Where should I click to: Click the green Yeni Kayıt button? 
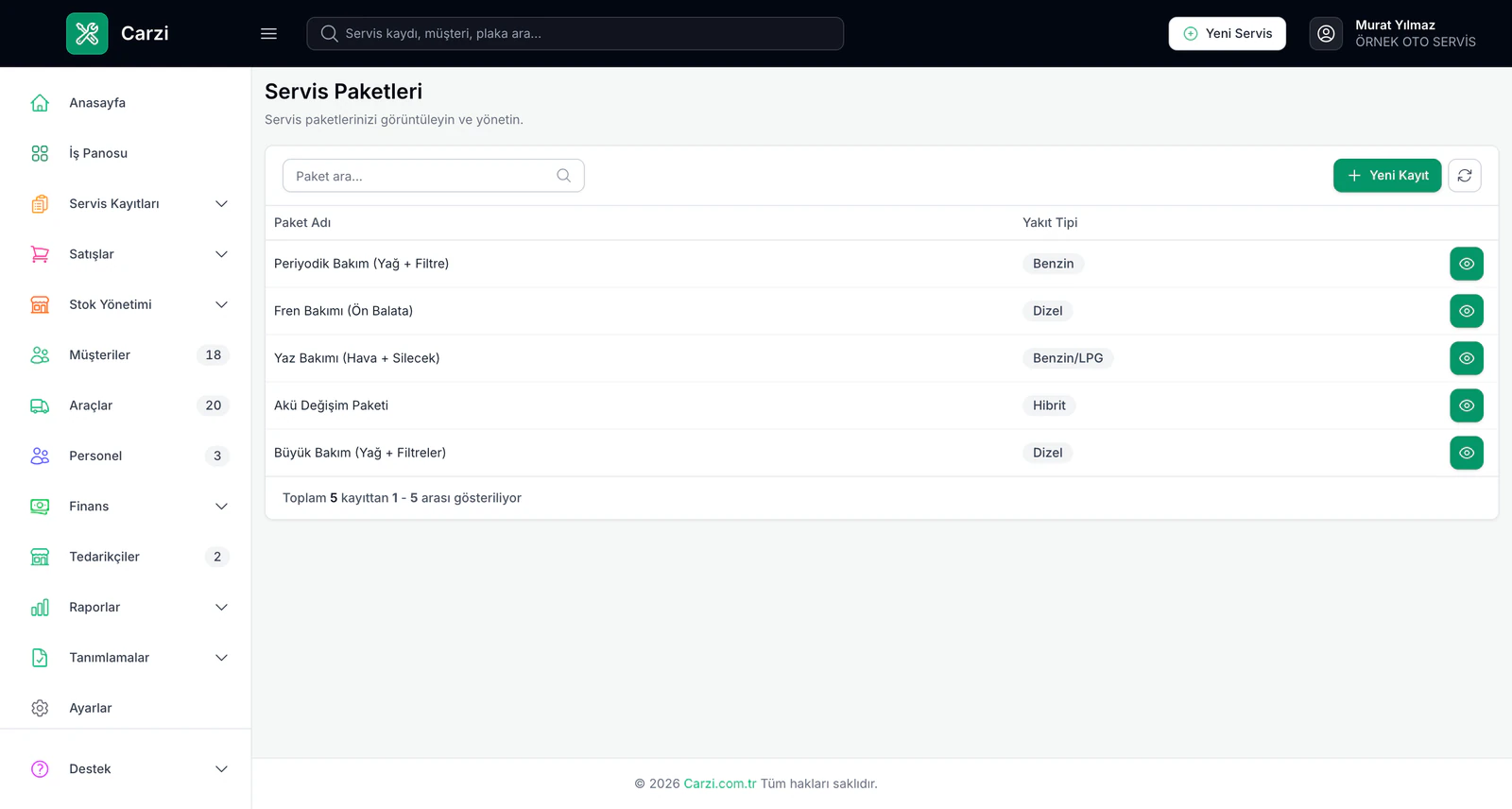[1387, 176]
